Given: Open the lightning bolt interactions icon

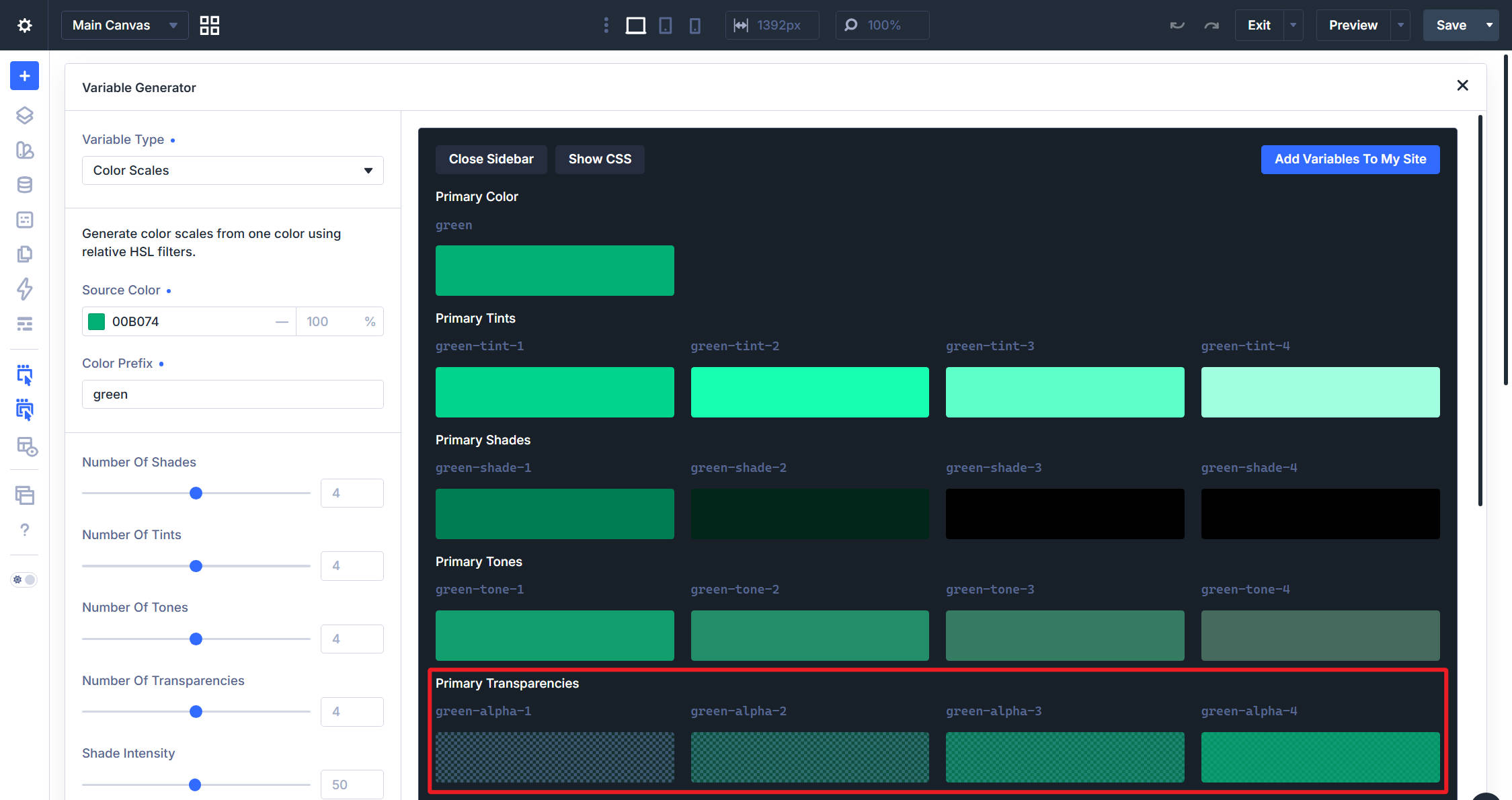Looking at the screenshot, I should point(24,289).
